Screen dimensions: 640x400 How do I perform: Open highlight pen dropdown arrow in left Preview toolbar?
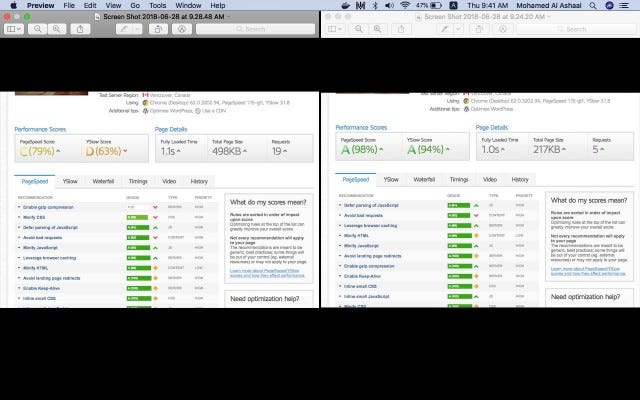tap(138, 29)
